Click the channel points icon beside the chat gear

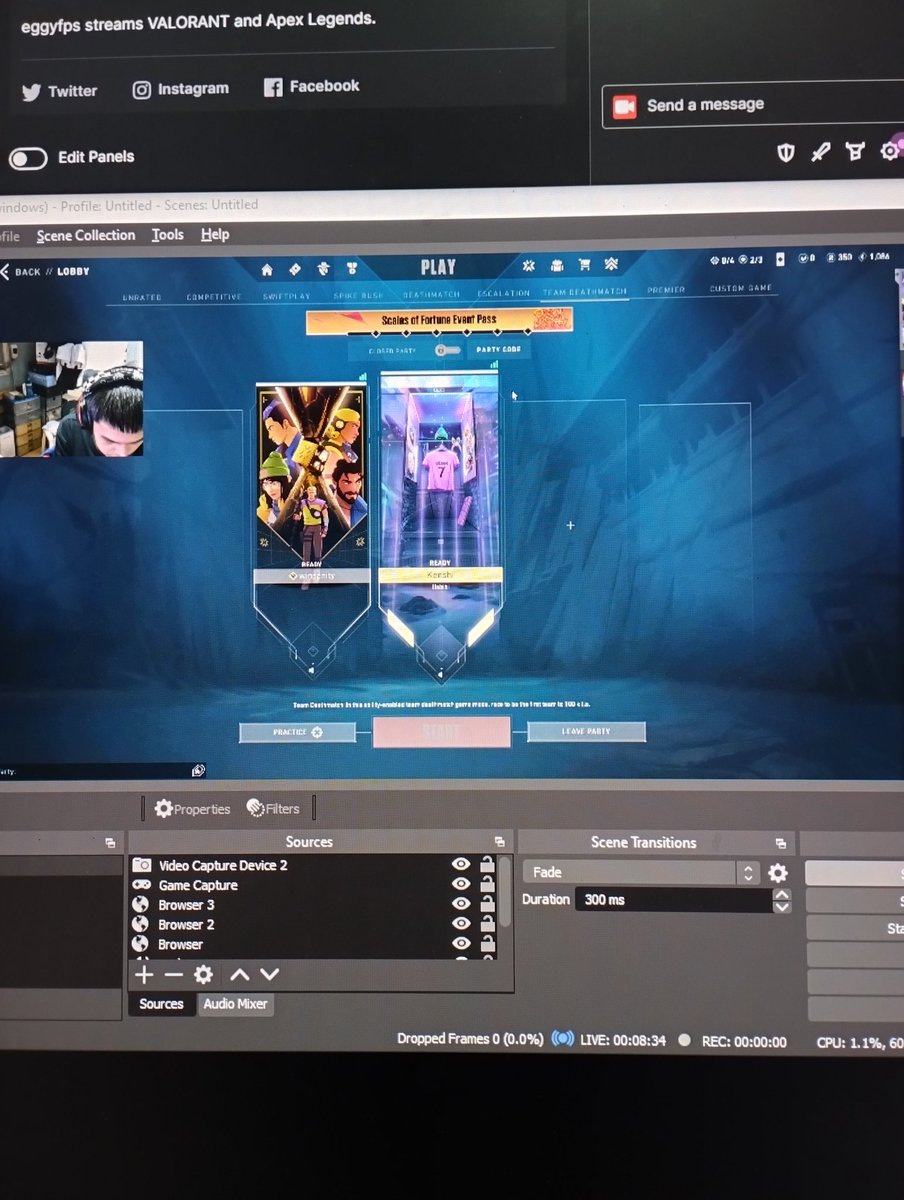[854, 152]
